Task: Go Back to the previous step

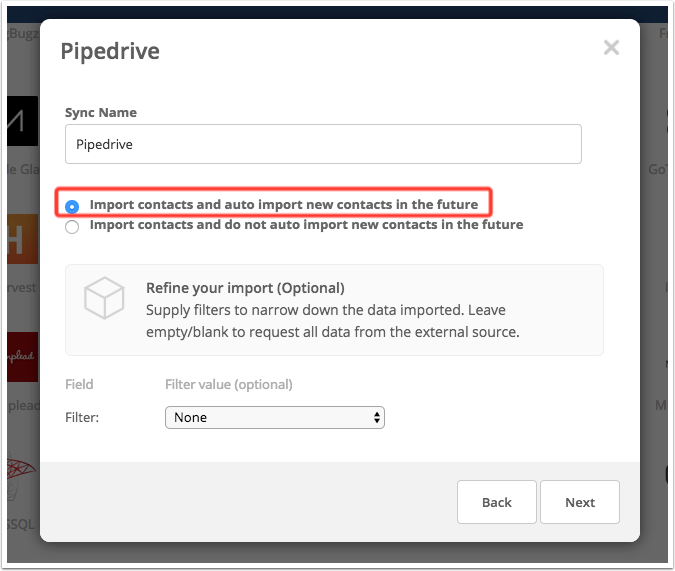Action: click(x=497, y=502)
